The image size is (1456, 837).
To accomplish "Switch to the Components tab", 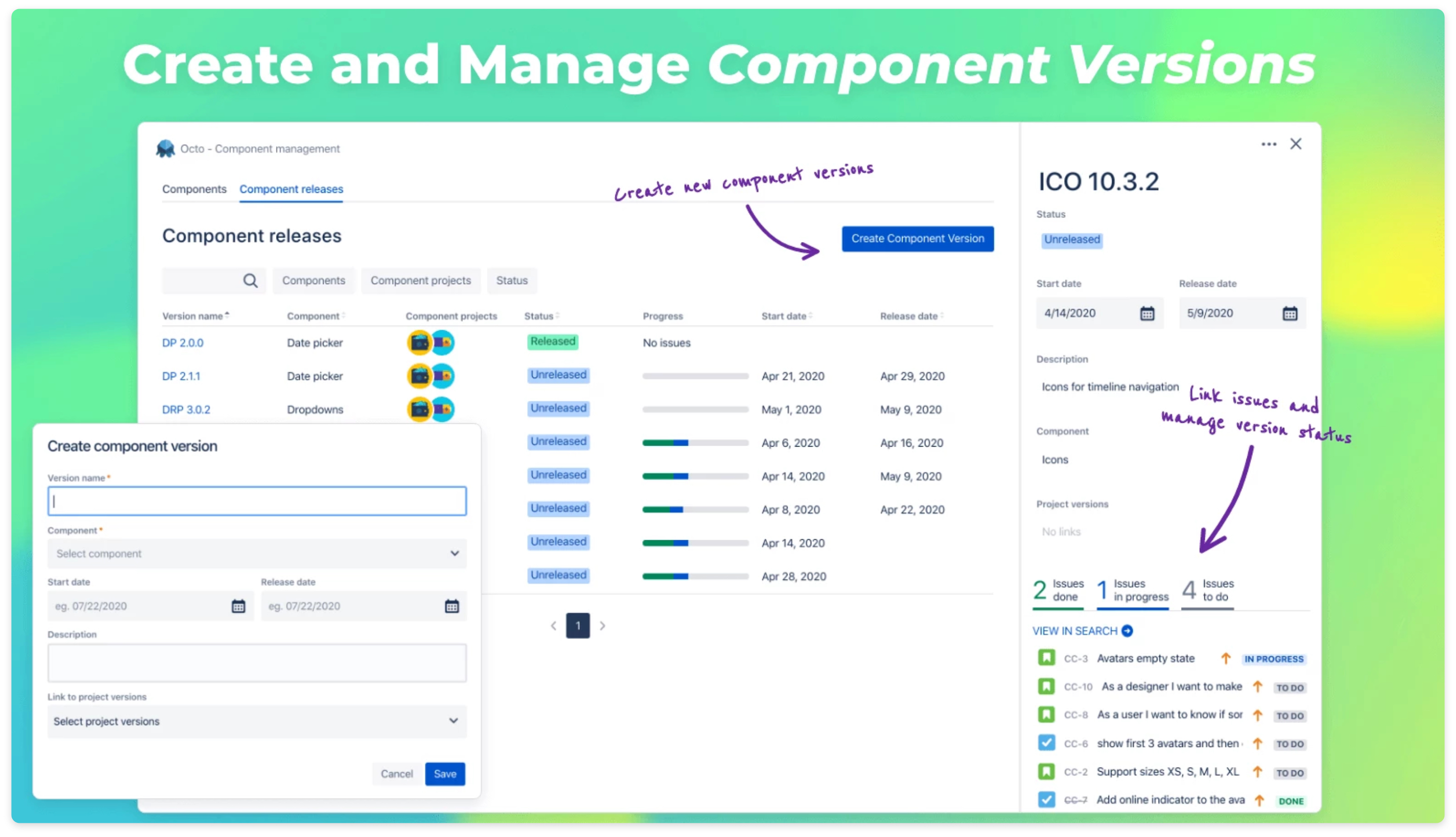I will pos(194,189).
